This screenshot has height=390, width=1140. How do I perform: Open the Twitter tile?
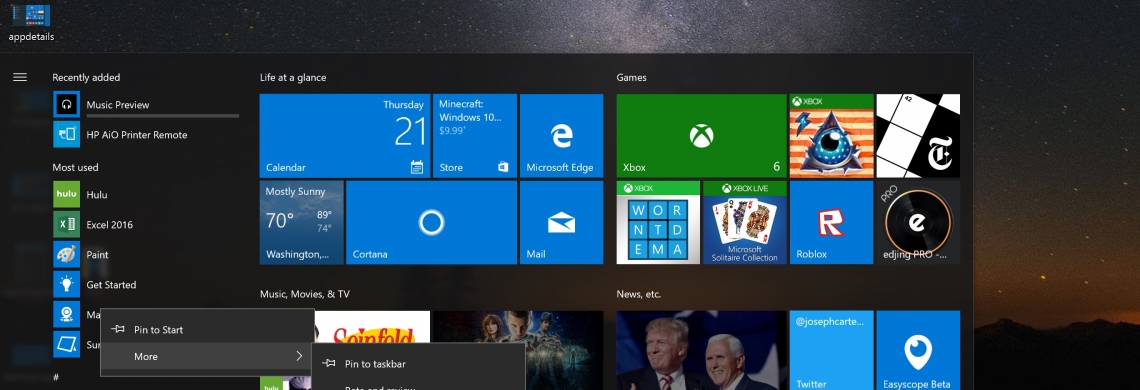(832, 351)
